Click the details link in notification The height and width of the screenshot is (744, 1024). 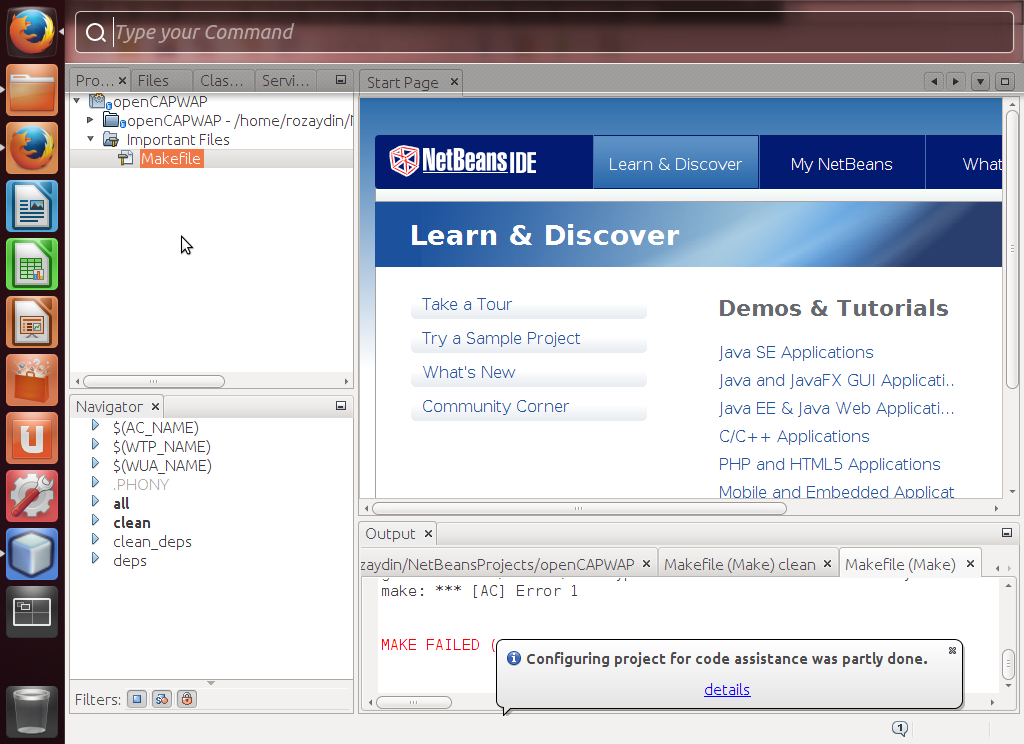(727, 689)
